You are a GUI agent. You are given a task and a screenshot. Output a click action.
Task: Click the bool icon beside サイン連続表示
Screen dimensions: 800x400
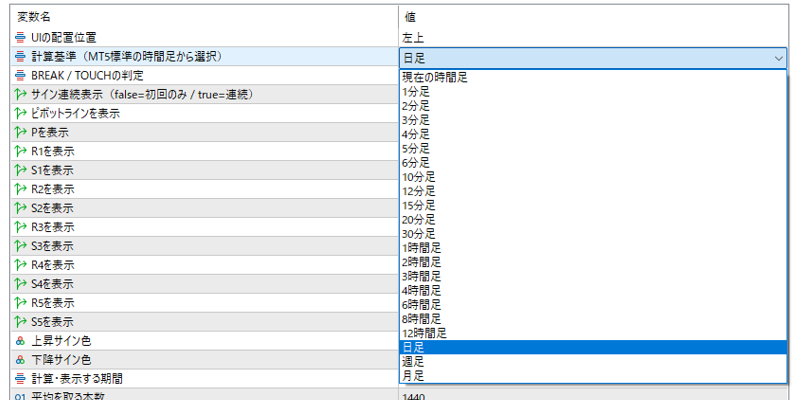pyautogui.click(x=20, y=94)
